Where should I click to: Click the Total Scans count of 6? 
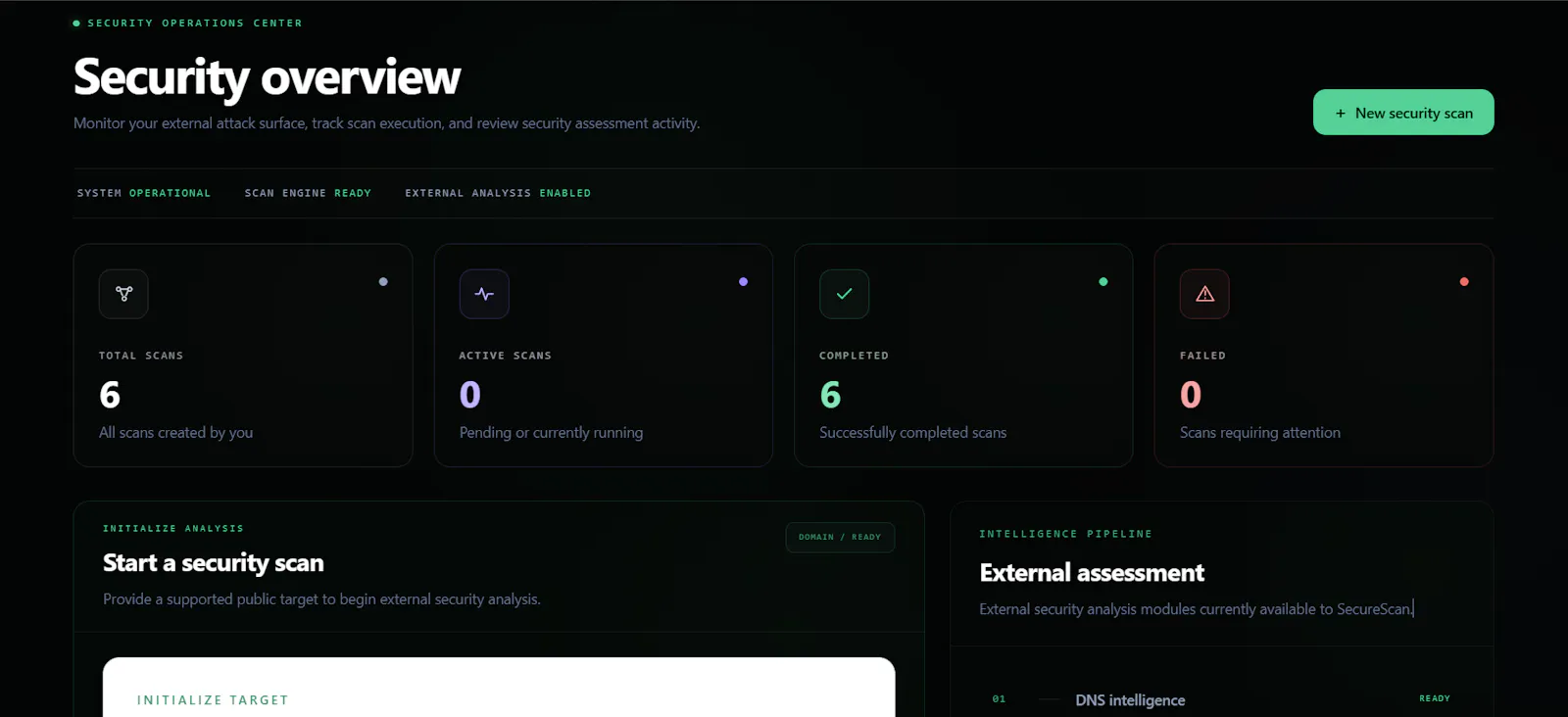(110, 395)
